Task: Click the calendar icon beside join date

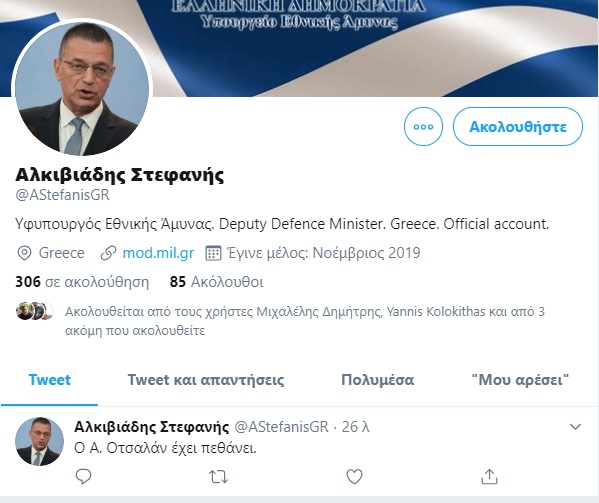Action: pos(213,253)
